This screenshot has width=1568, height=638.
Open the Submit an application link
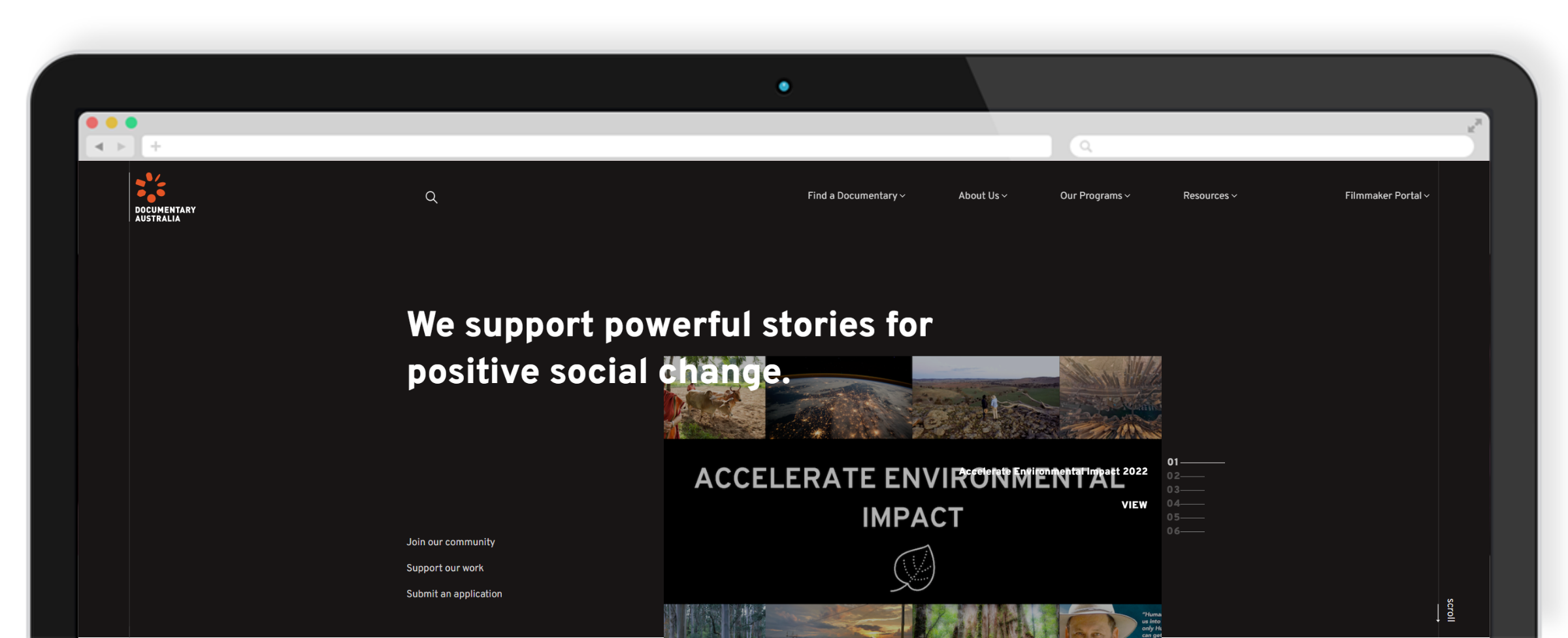pyautogui.click(x=454, y=594)
